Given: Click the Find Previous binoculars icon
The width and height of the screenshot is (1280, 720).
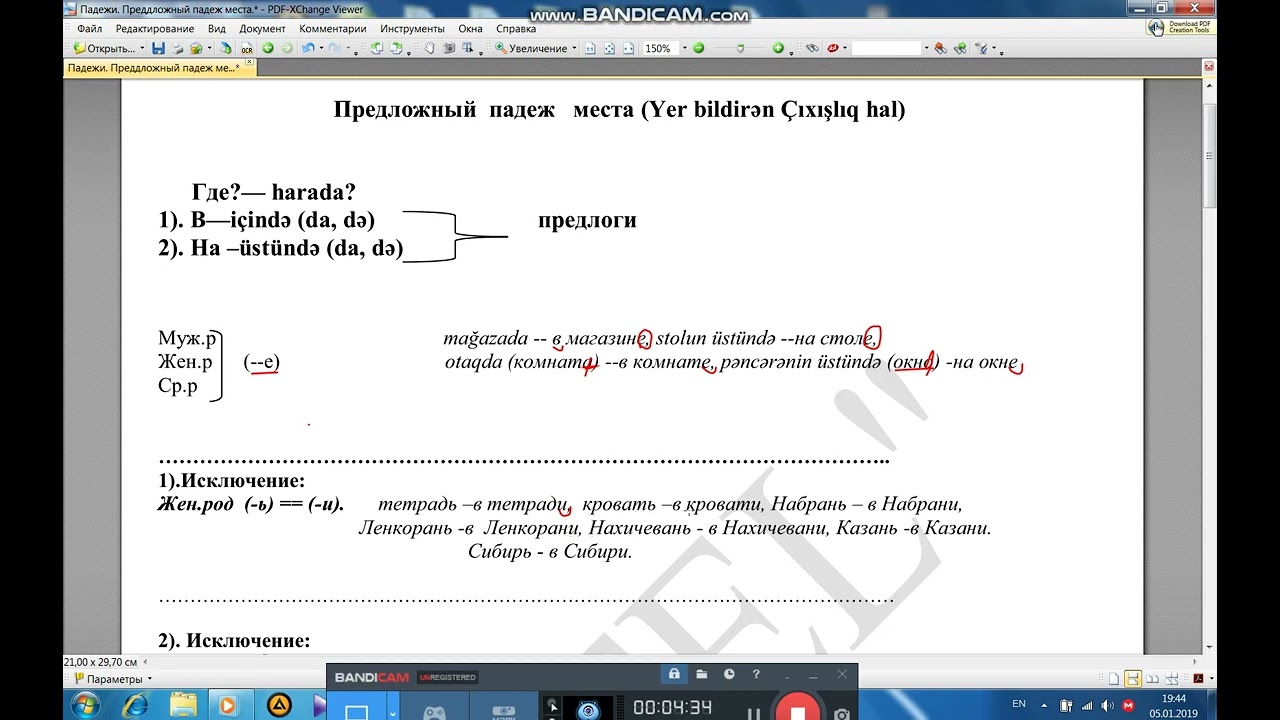Looking at the screenshot, I should click(x=941, y=48).
